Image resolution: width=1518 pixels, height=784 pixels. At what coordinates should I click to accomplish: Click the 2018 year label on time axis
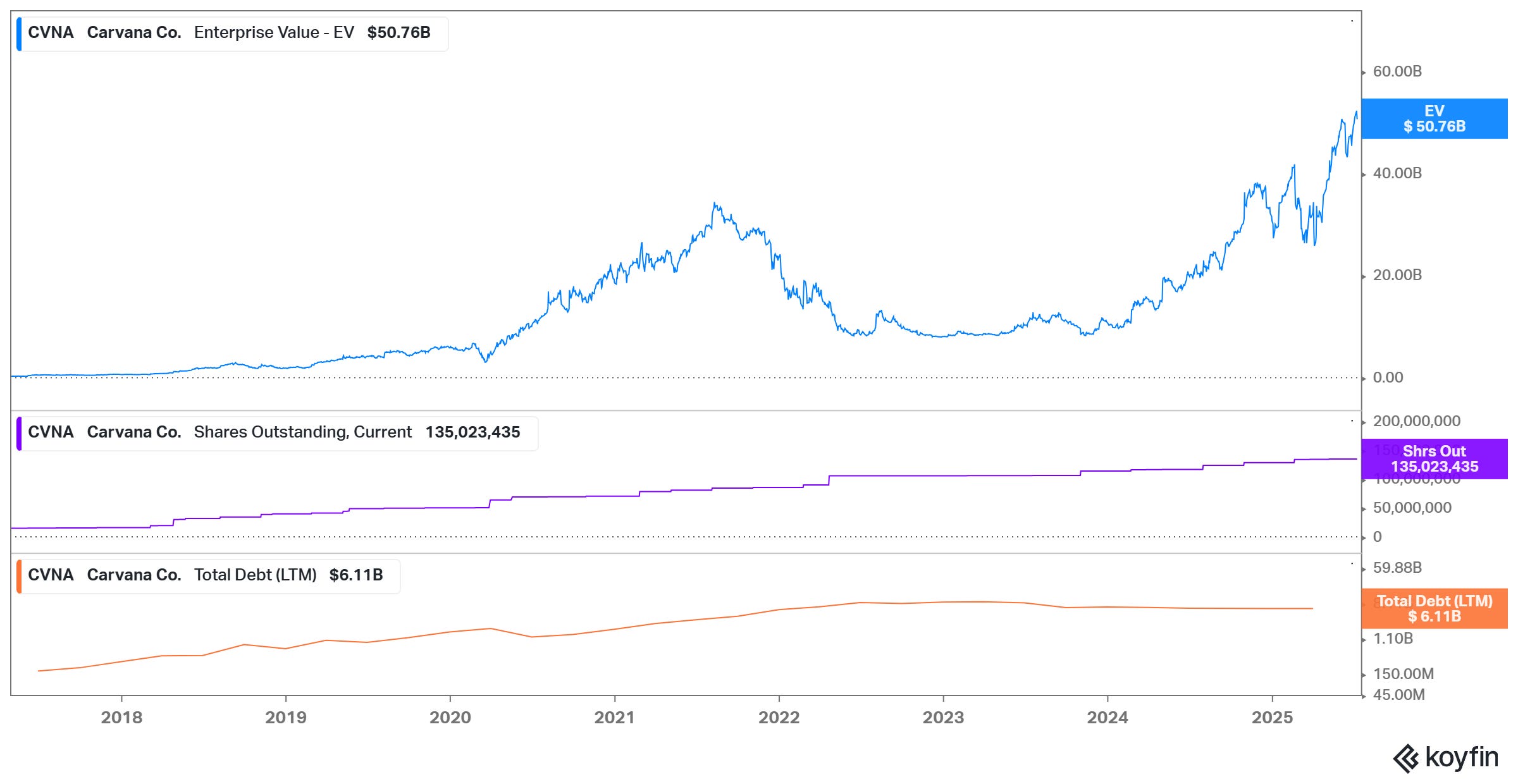121,718
